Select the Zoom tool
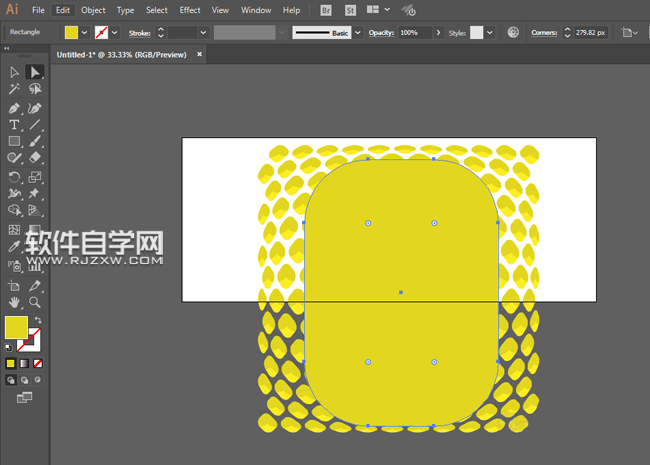650x465 pixels. (35, 301)
